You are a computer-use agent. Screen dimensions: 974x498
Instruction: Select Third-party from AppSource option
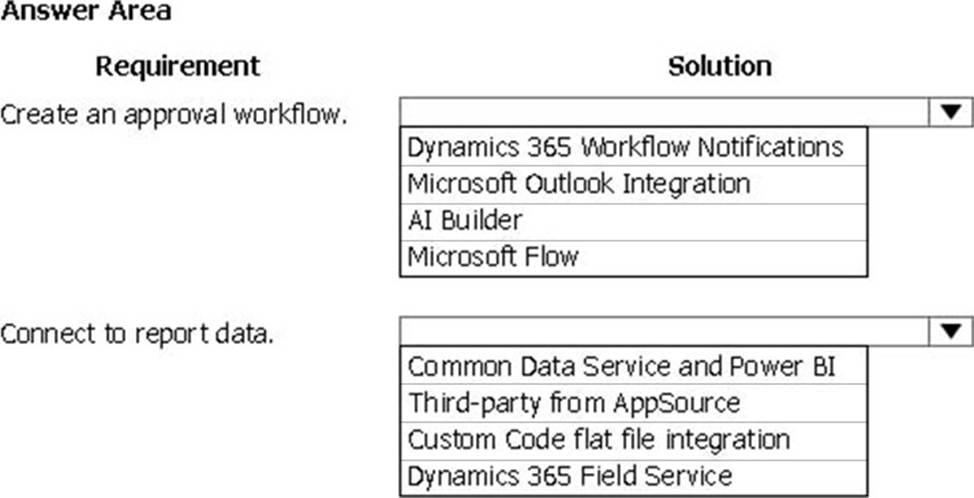634,403
